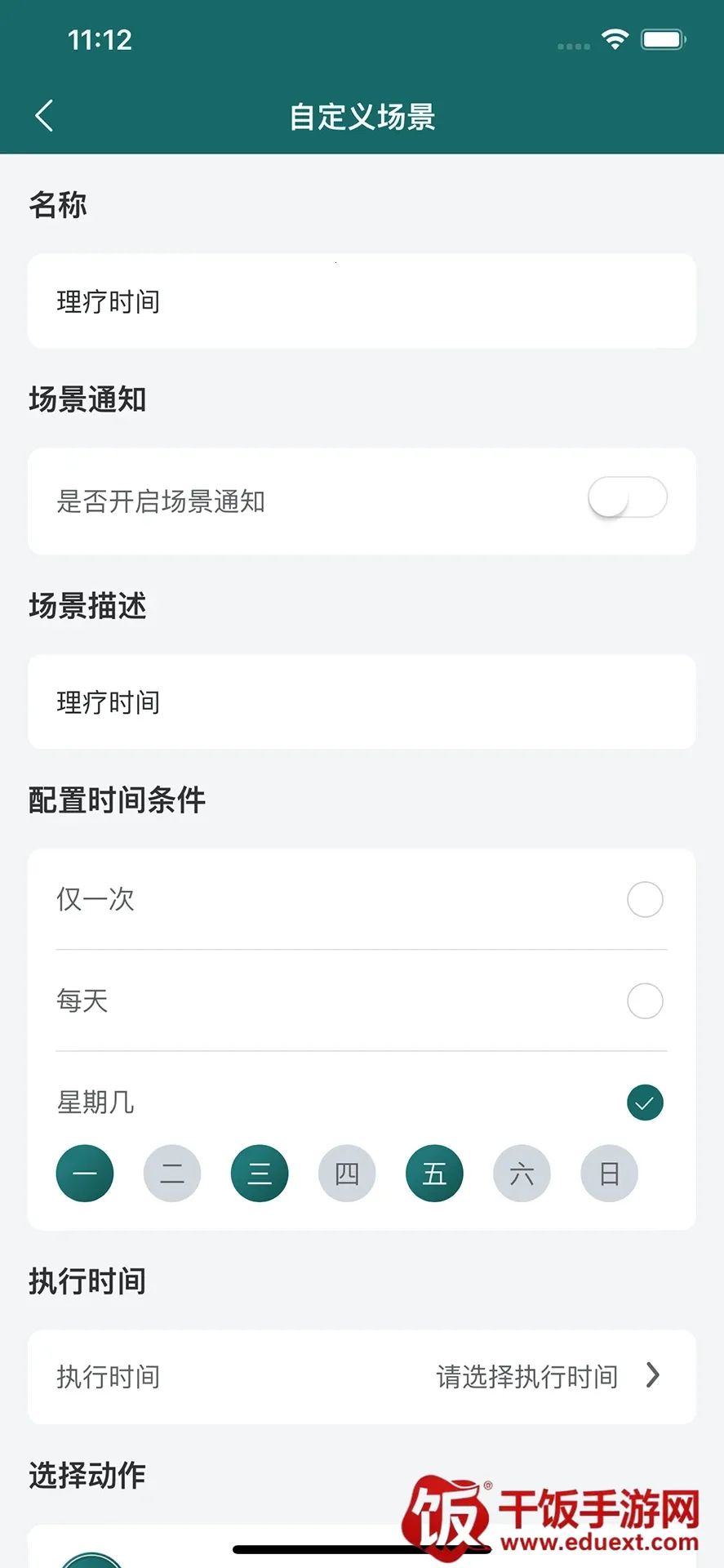Open execution time picker chevron

pyautogui.click(x=652, y=1375)
